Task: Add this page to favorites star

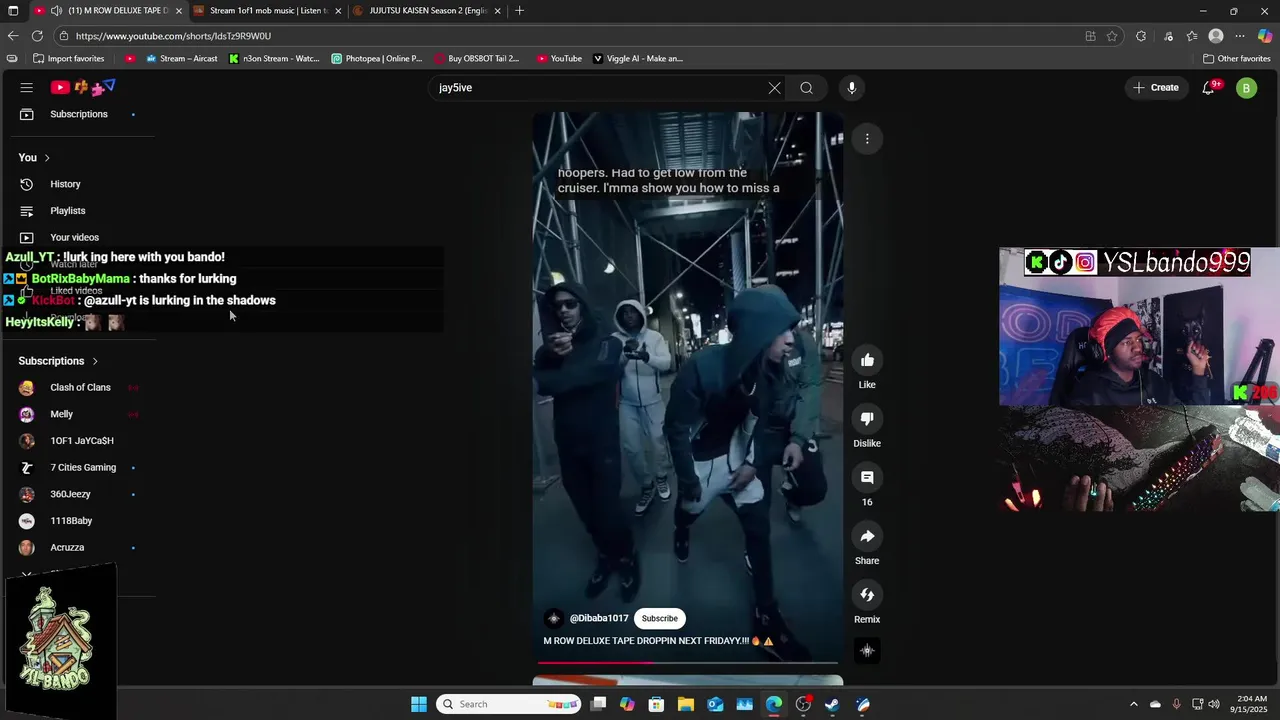Action: [1112, 36]
